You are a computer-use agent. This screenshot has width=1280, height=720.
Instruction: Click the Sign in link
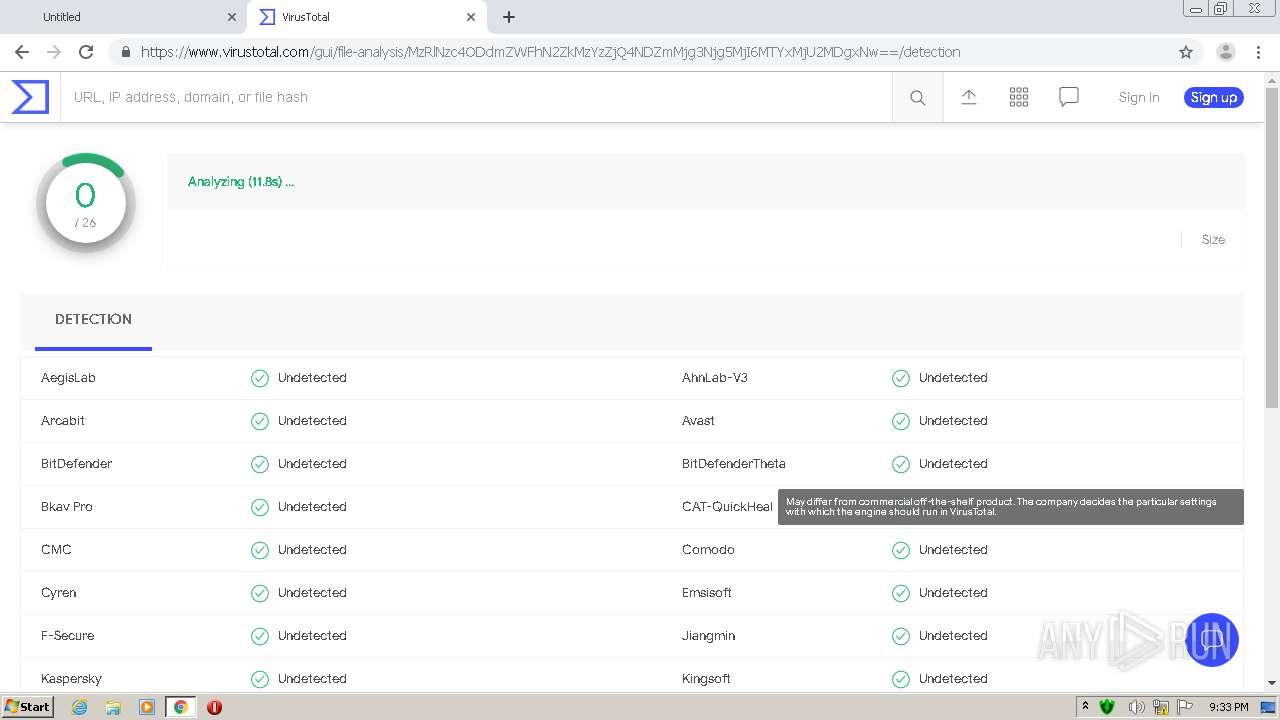[1139, 97]
